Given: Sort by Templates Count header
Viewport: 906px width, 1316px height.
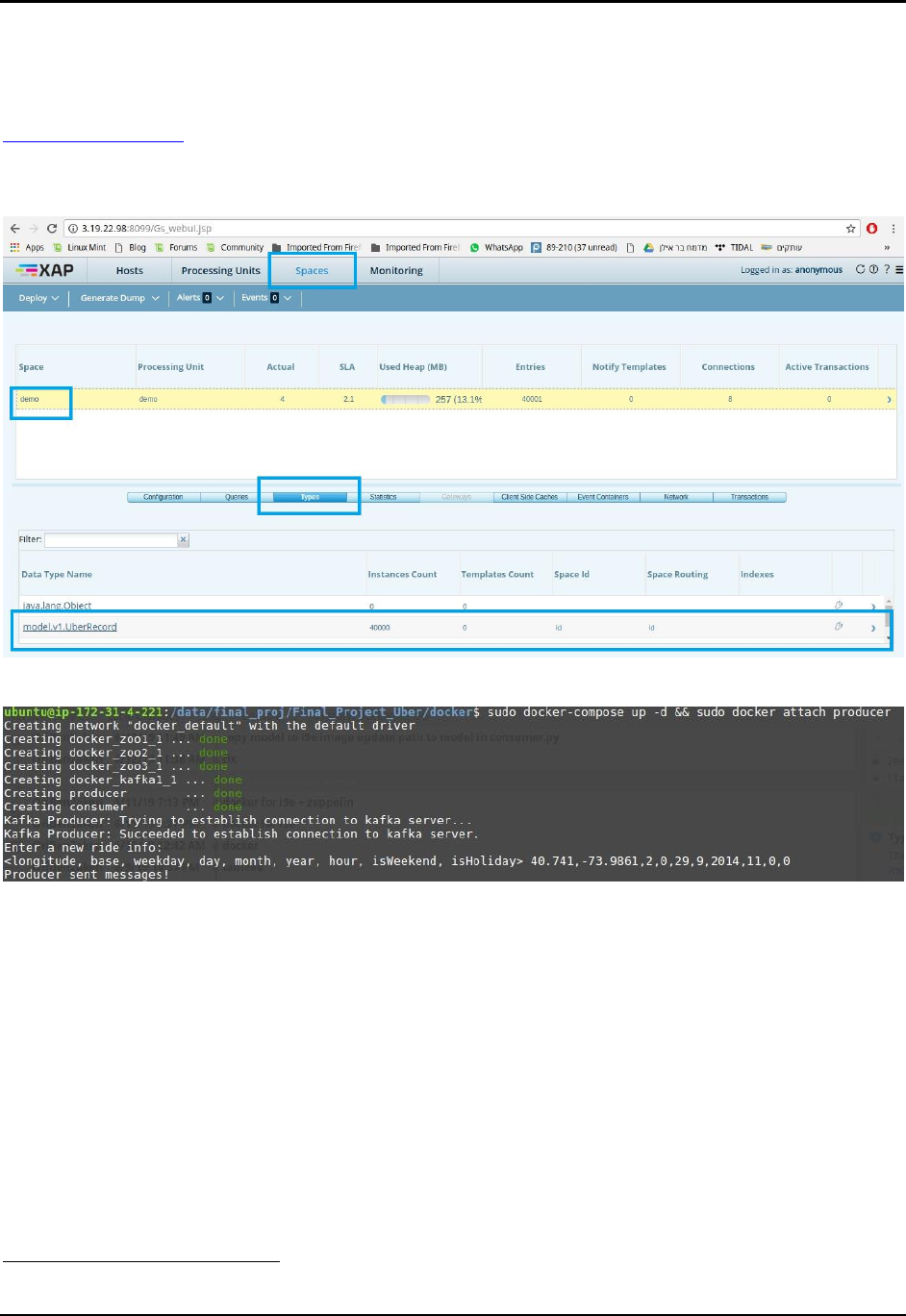Looking at the screenshot, I should [497, 575].
